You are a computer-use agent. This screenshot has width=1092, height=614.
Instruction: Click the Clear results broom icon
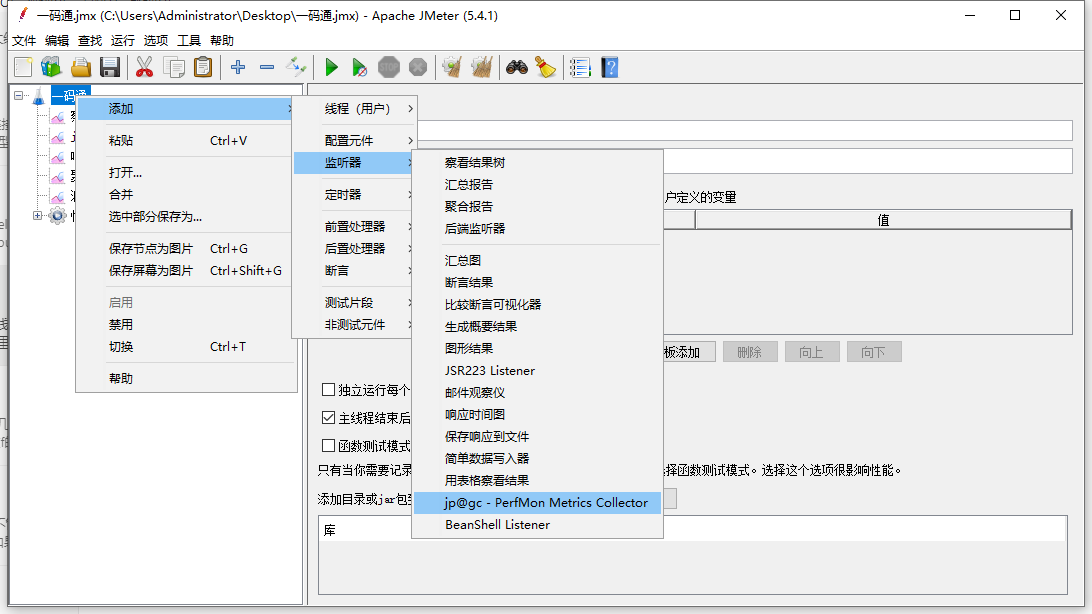click(x=452, y=68)
